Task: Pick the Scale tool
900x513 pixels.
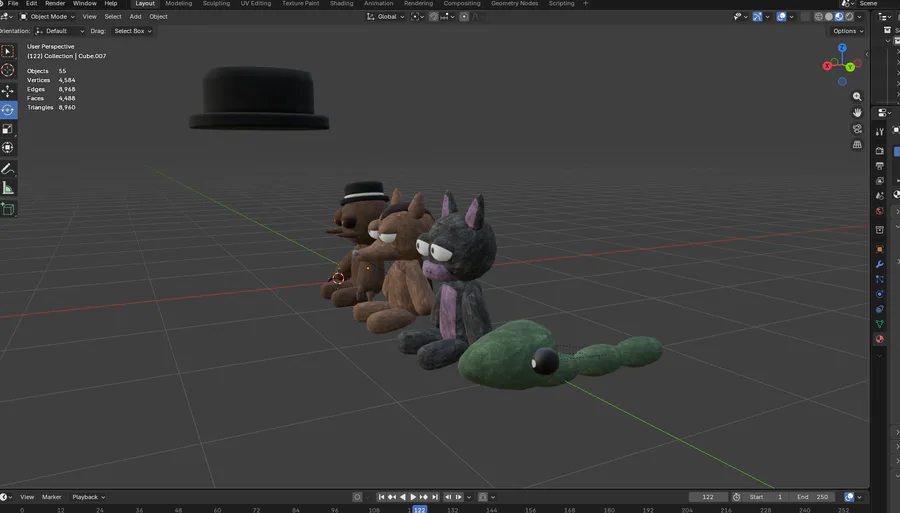Action: [x=8, y=129]
